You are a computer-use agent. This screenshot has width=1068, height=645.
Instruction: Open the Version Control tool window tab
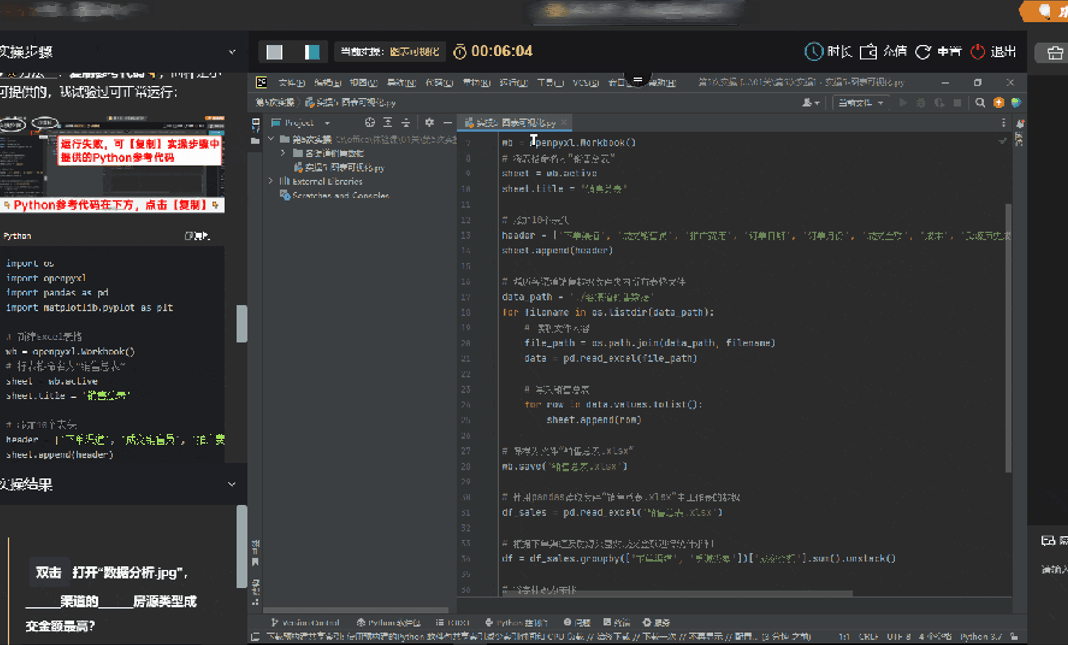(305, 623)
